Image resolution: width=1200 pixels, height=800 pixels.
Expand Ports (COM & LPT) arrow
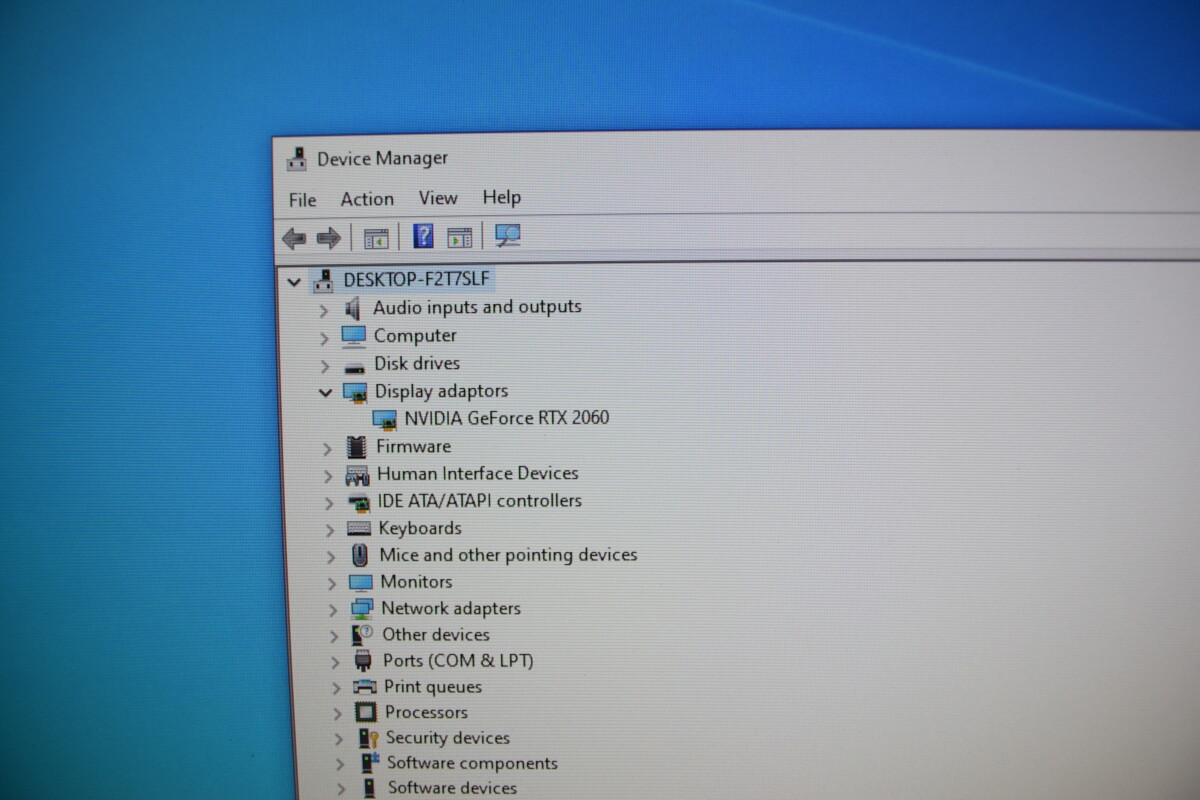tap(335, 662)
